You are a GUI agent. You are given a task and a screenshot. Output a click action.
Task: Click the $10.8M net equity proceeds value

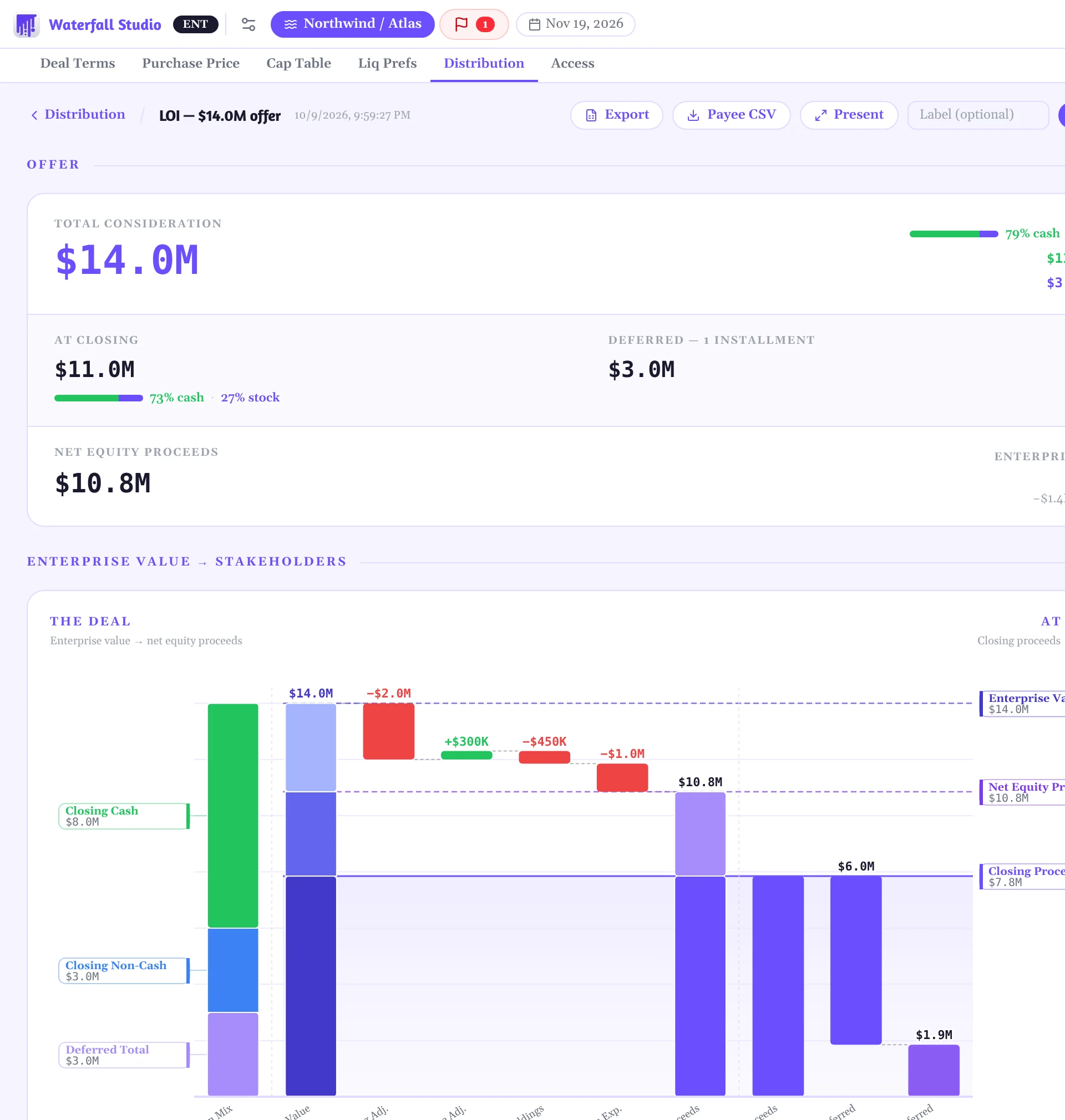(103, 483)
